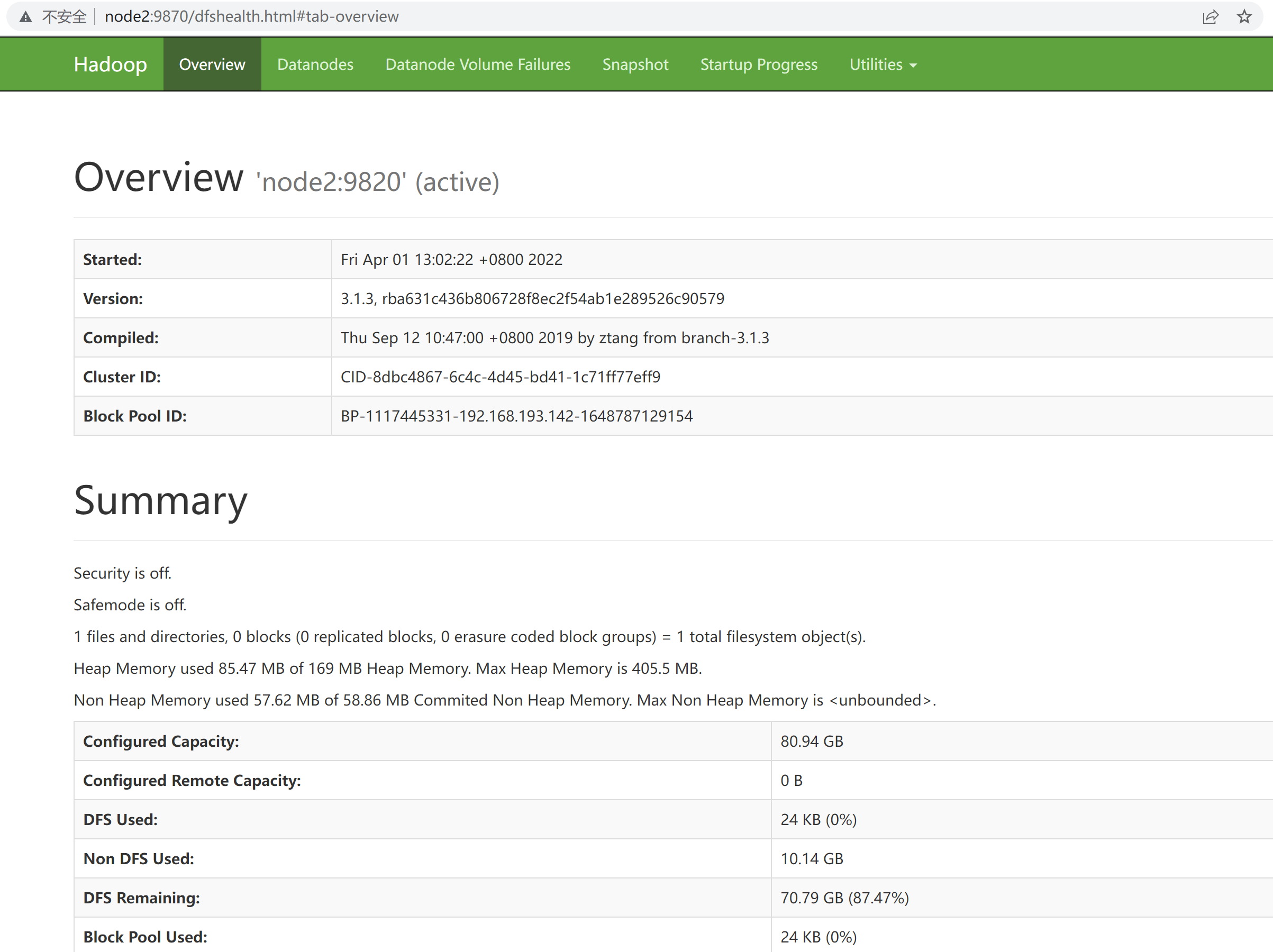1273x952 pixels.
Task: Select the Block Pool ID value
Action: (516, 416)
